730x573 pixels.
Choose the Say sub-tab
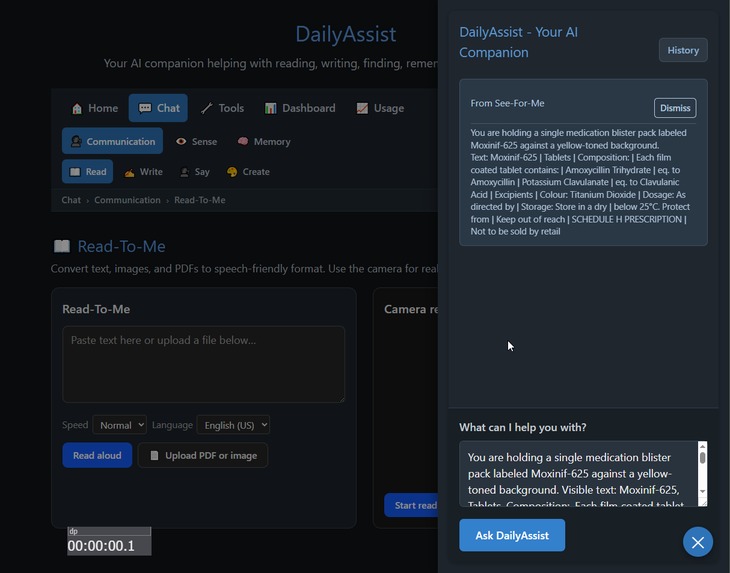[195, 172]
